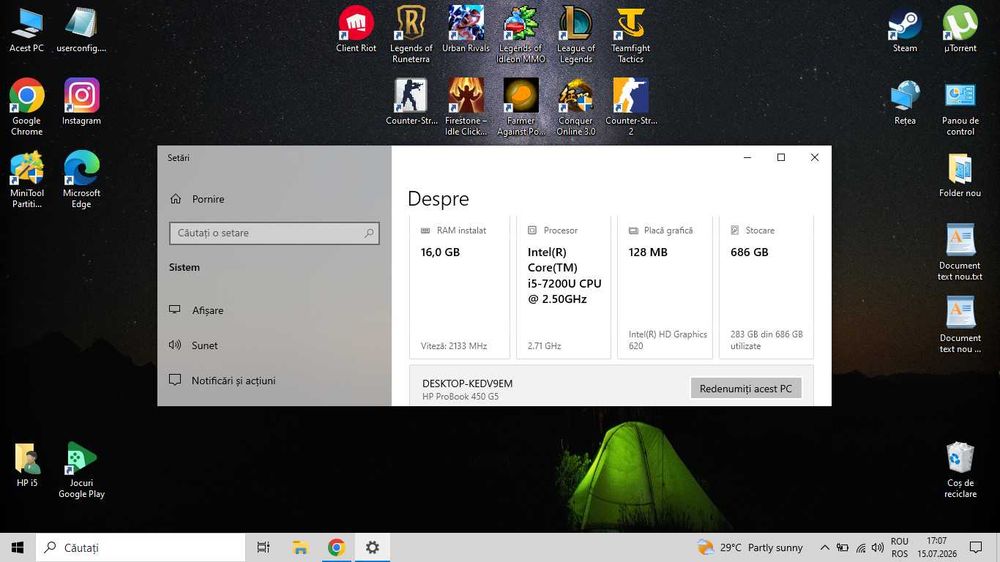
Task: Click the Căutați o setare search field
Action: pyautogui.click(x=274, y=233)
